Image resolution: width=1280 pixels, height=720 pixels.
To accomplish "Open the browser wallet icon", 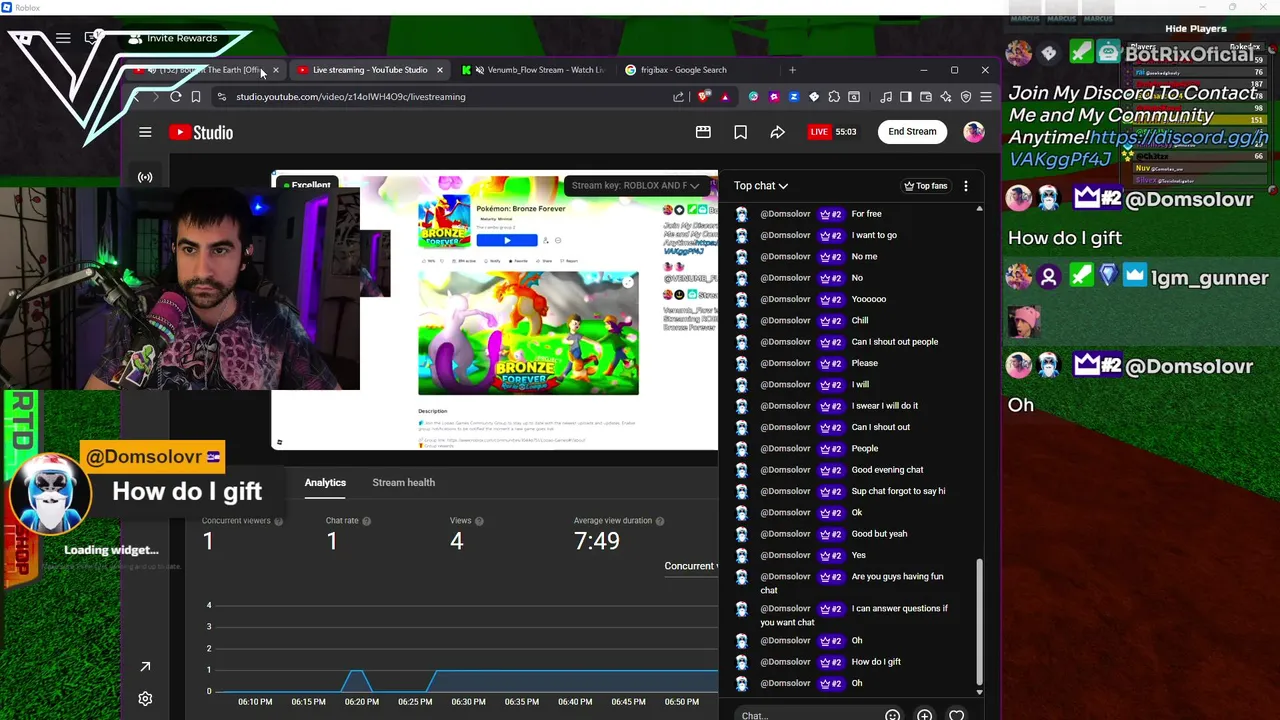I will 926,97.
